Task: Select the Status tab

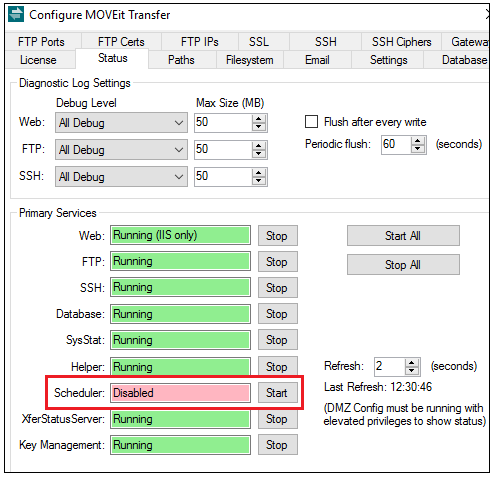Action: click(x=113, y=58)
